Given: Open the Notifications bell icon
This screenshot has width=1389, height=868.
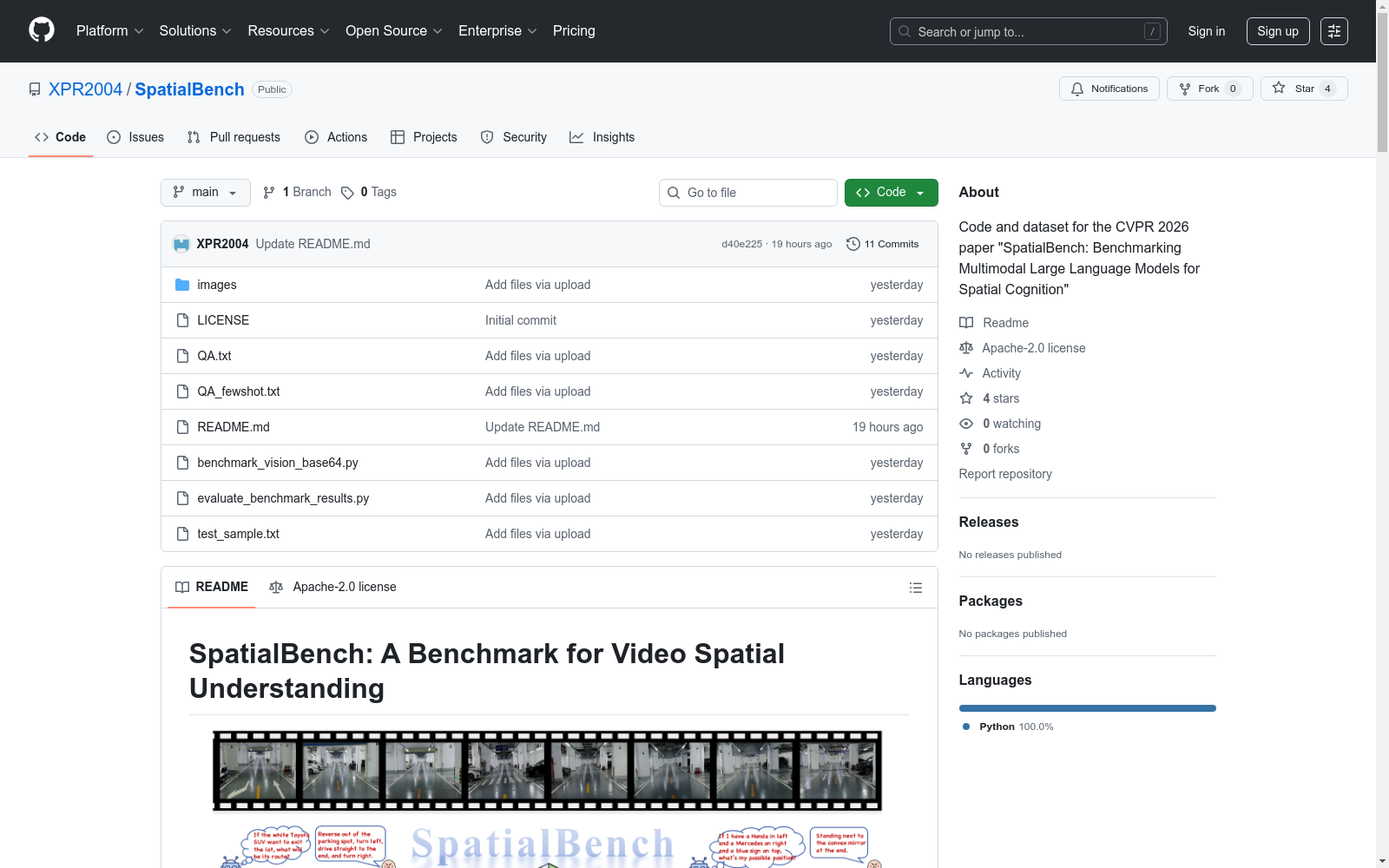Looking at the screenshot, I should click(x=1076, y=88).
